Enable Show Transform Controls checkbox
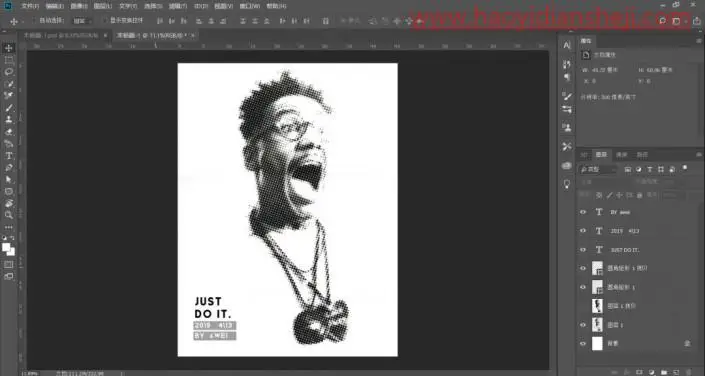 click(x=105, y=21)
